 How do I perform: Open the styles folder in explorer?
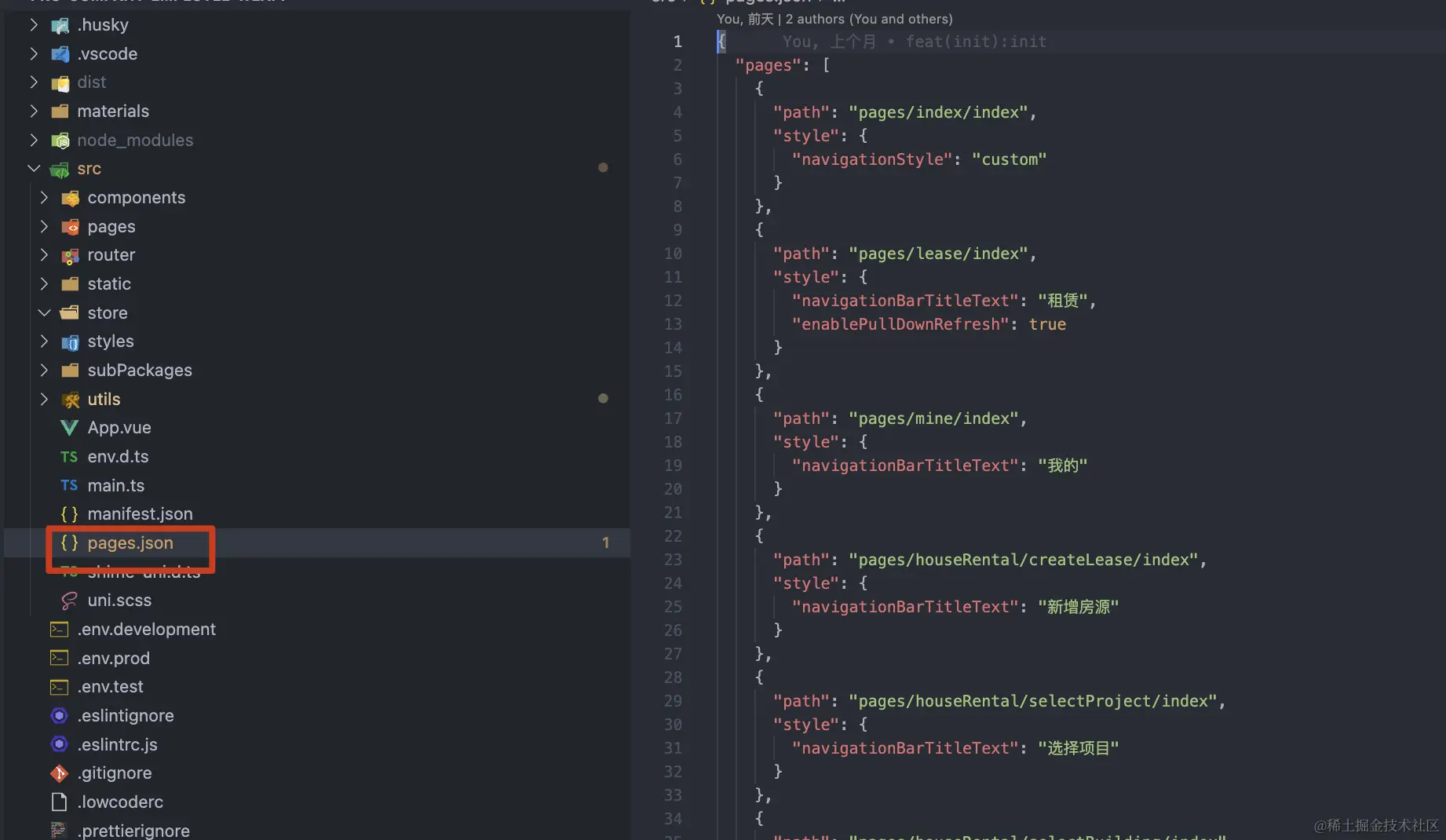[111, 341]
